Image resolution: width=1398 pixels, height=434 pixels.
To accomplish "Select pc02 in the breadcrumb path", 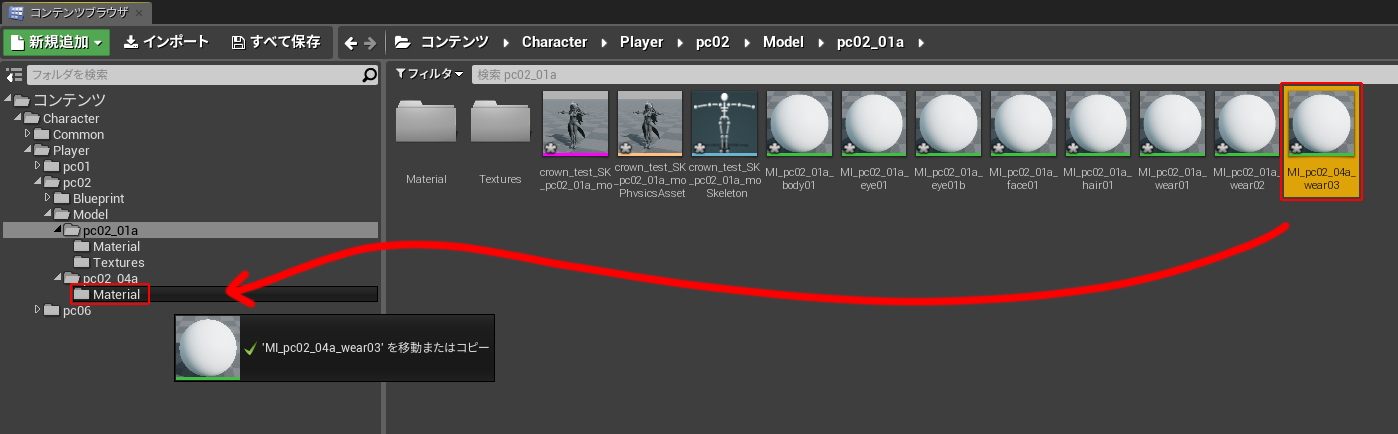I will [x=713, y=42].
